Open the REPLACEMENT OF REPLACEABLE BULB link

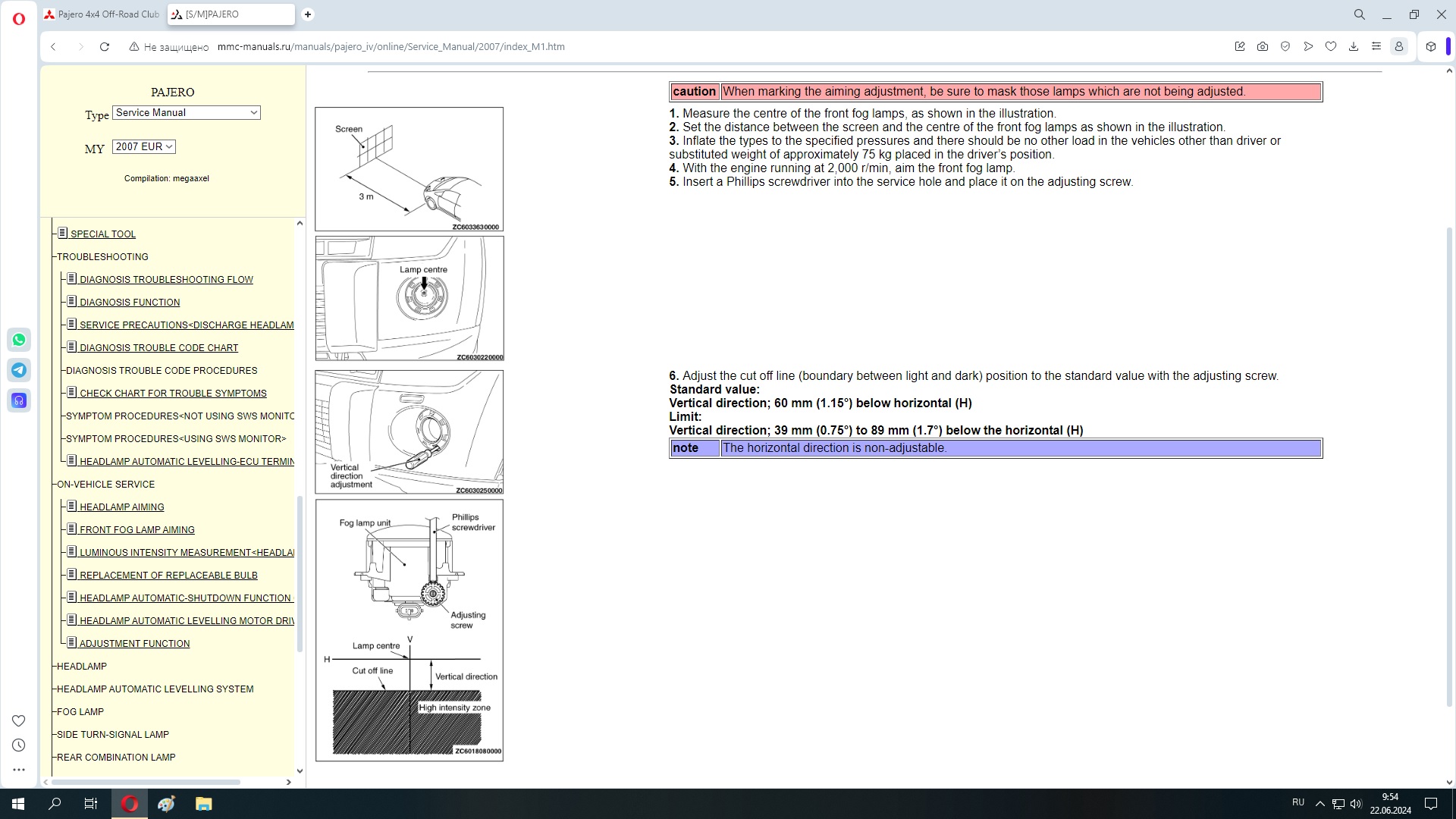pyautogui.click(x=168, y=575)
